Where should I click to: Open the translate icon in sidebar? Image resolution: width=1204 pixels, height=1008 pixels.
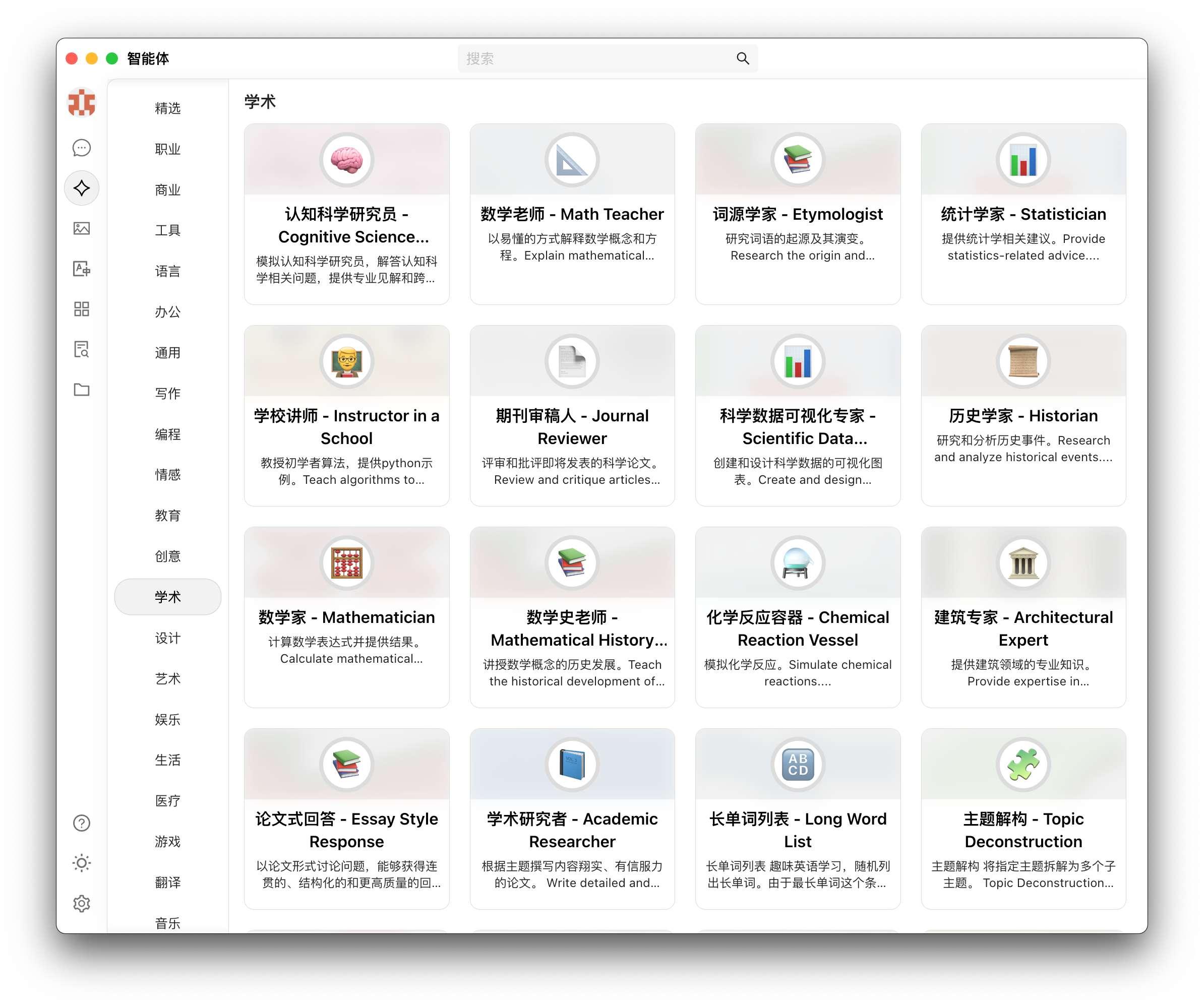coord(81,269)
